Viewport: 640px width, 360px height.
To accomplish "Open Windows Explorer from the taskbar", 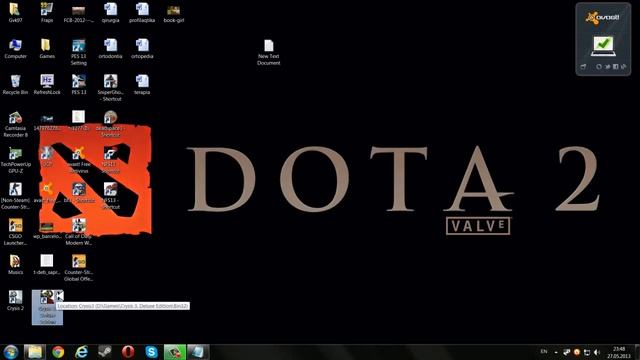I will click(35, 352).
